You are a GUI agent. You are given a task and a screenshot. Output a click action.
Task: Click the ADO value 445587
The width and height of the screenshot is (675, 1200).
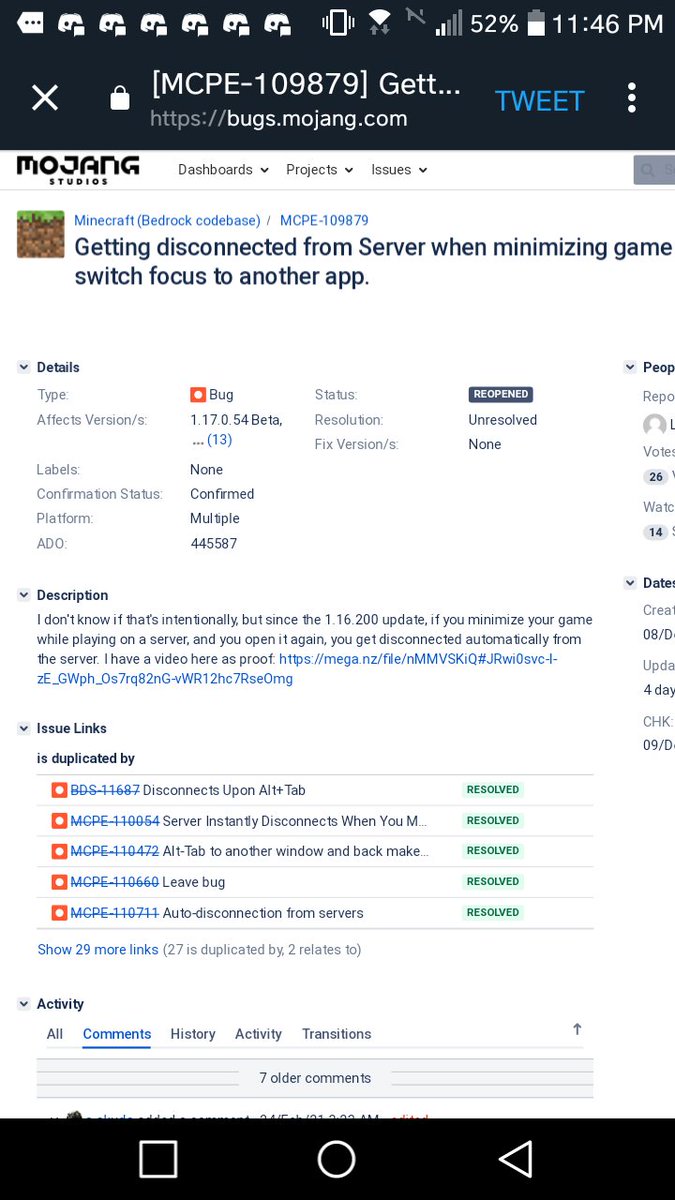click(213, 544)
